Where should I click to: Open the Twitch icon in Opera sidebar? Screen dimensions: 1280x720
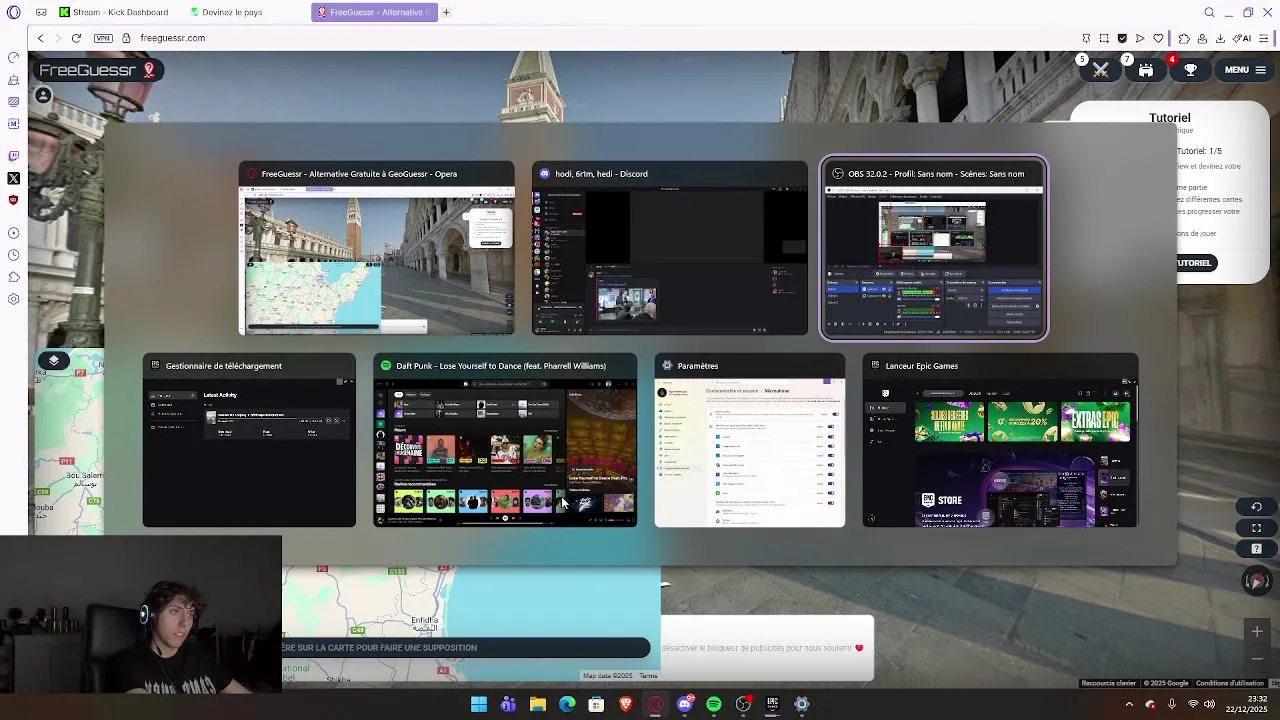13,156
